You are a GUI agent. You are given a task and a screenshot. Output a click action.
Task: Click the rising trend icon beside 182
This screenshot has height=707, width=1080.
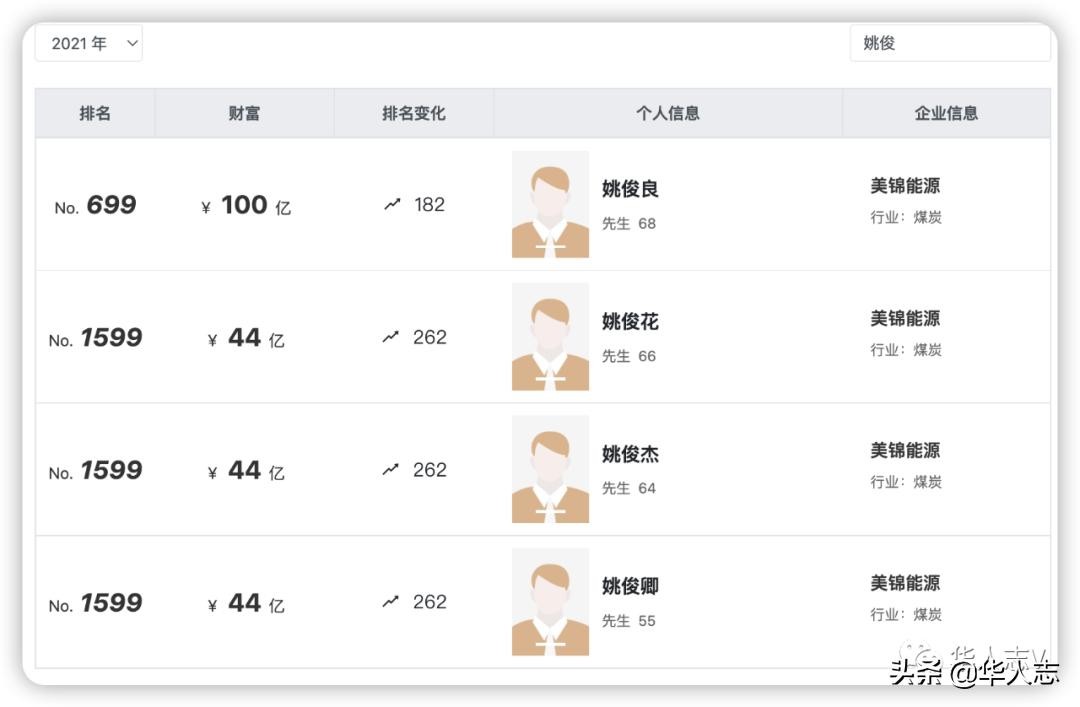point(392,204)
